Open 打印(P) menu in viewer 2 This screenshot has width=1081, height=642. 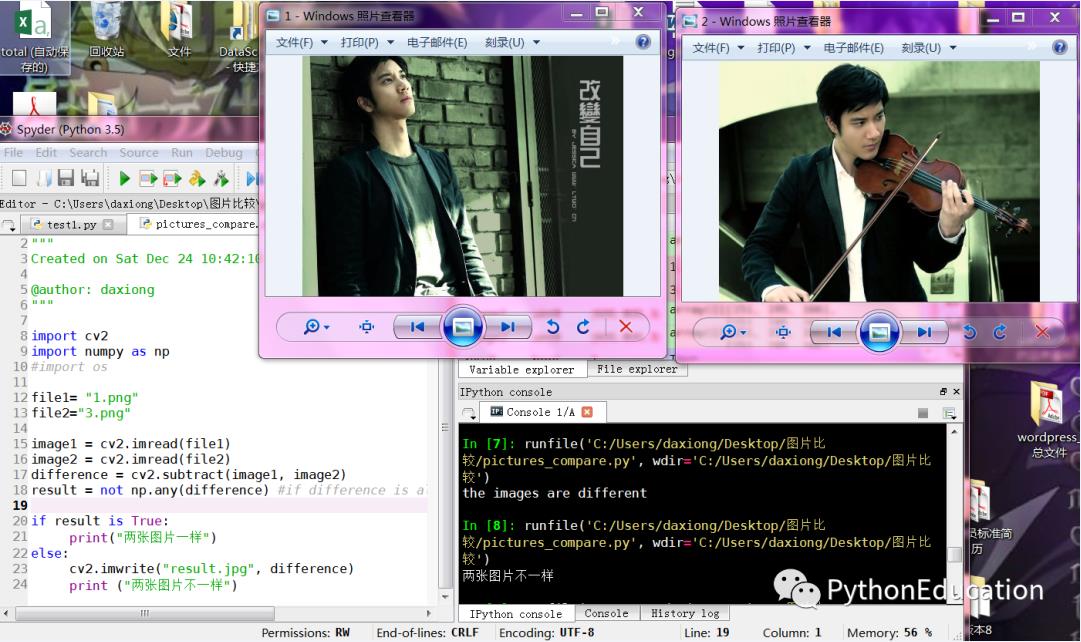pyautogui.click(x=783, y=48)
